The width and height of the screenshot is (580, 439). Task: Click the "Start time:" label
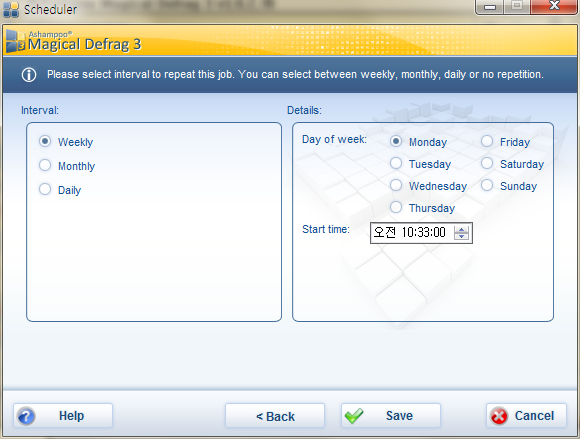point(326,229)
